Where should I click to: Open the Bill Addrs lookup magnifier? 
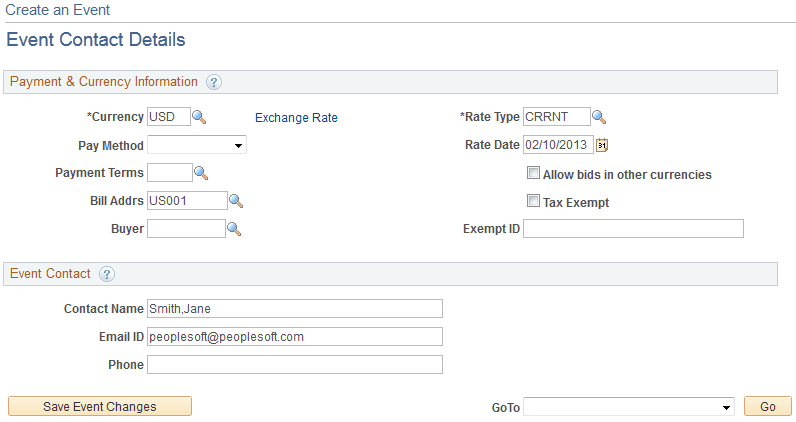click(x=236, y=201)
